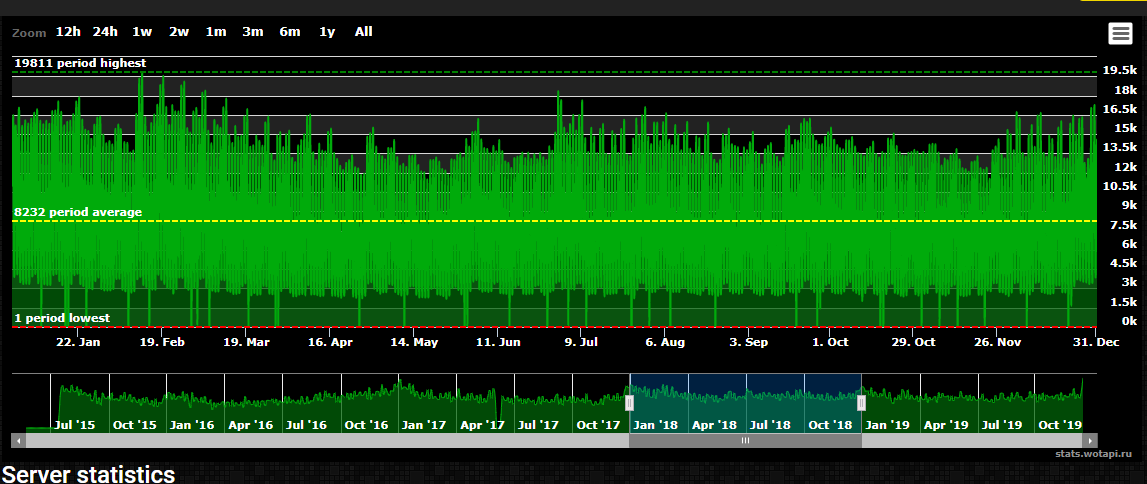Switch zoom to 1m
The width and height of the screenshot is (1147, 484).
click(216, 32)
